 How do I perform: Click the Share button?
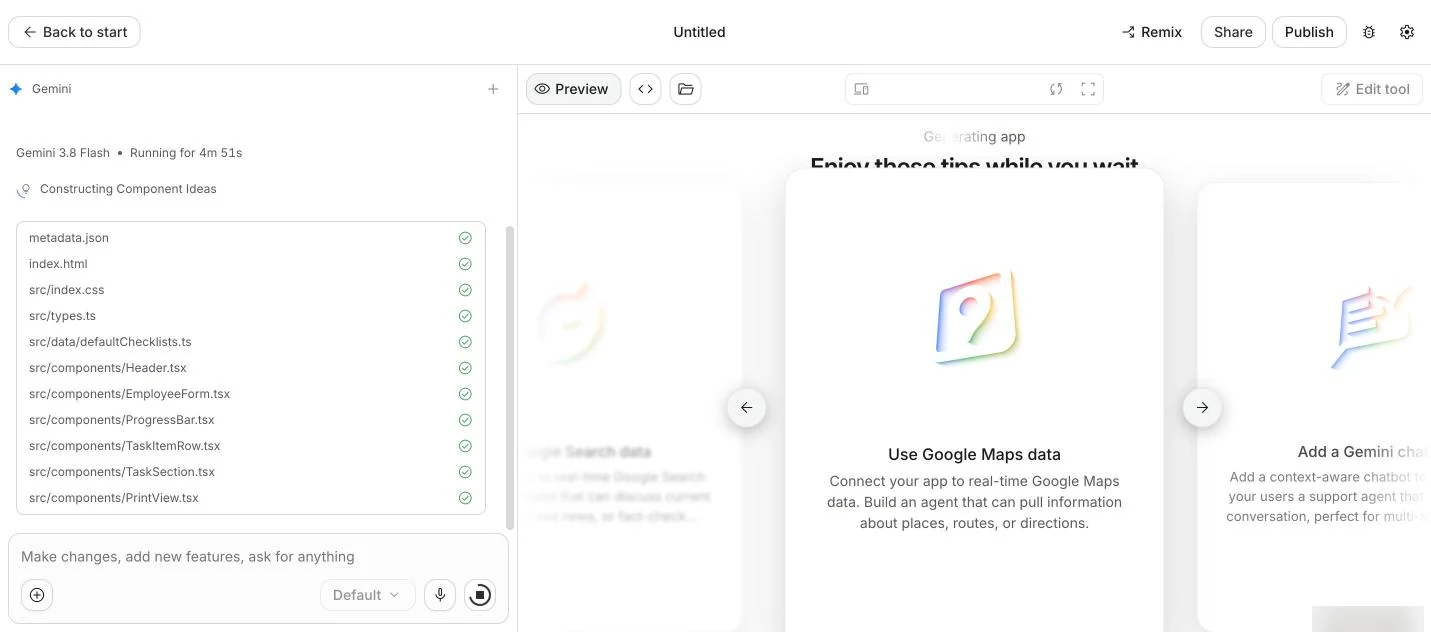pyautogui.click(x=1233, y=32)
